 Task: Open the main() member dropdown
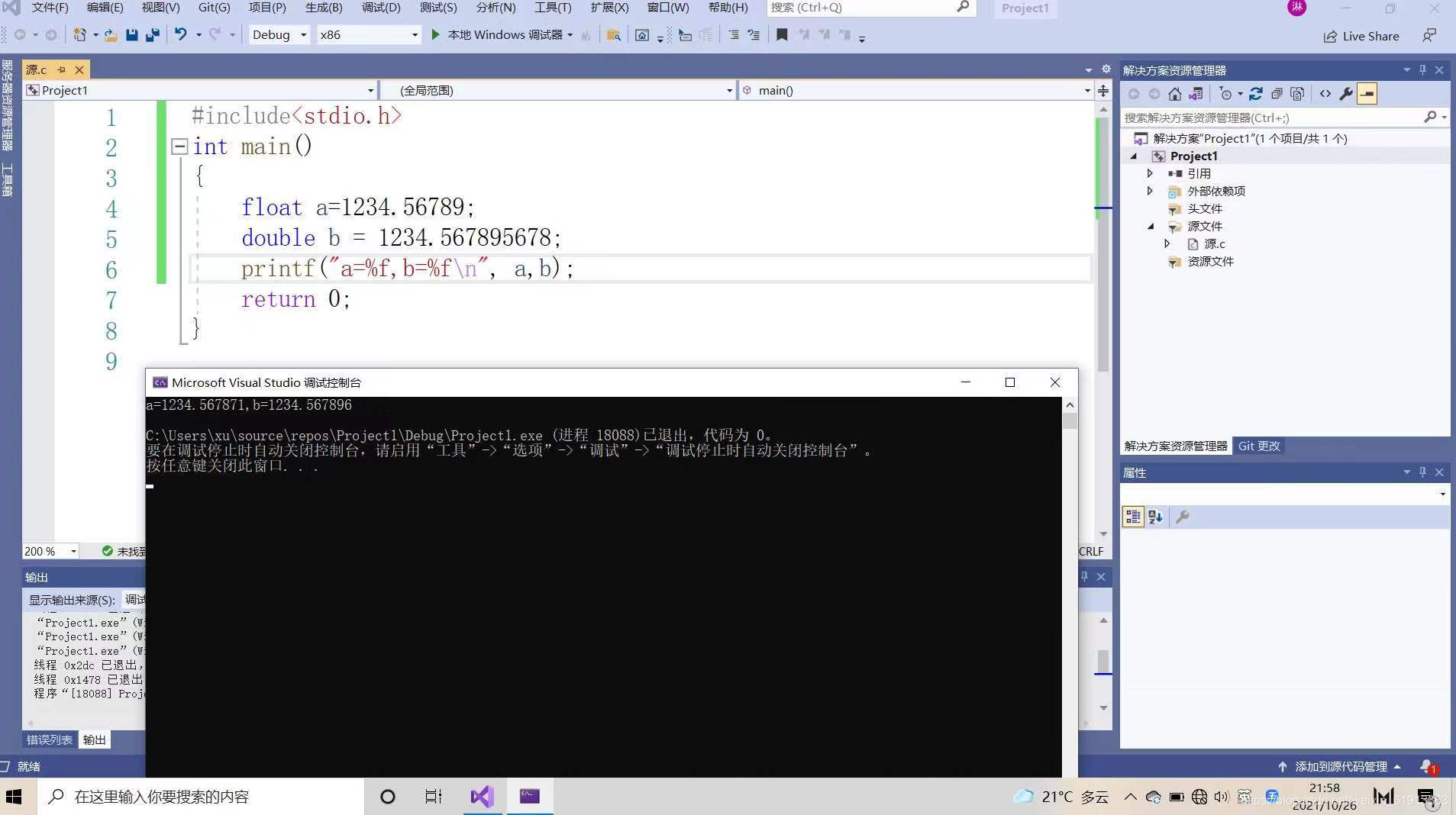(915, 90)
